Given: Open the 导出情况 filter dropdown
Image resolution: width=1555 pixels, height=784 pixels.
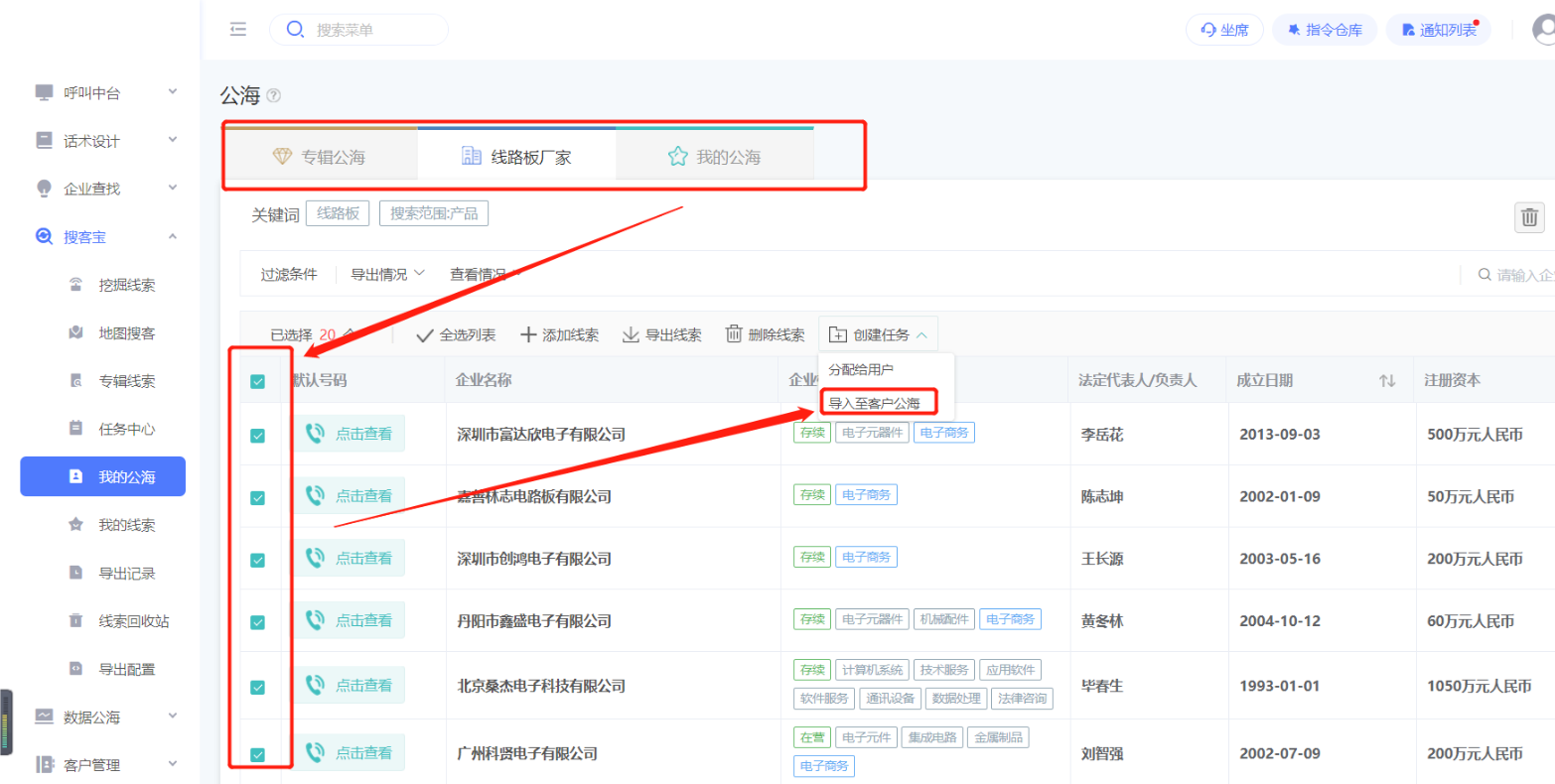Looking at the screenshot, I should click(x=387, y=275).
